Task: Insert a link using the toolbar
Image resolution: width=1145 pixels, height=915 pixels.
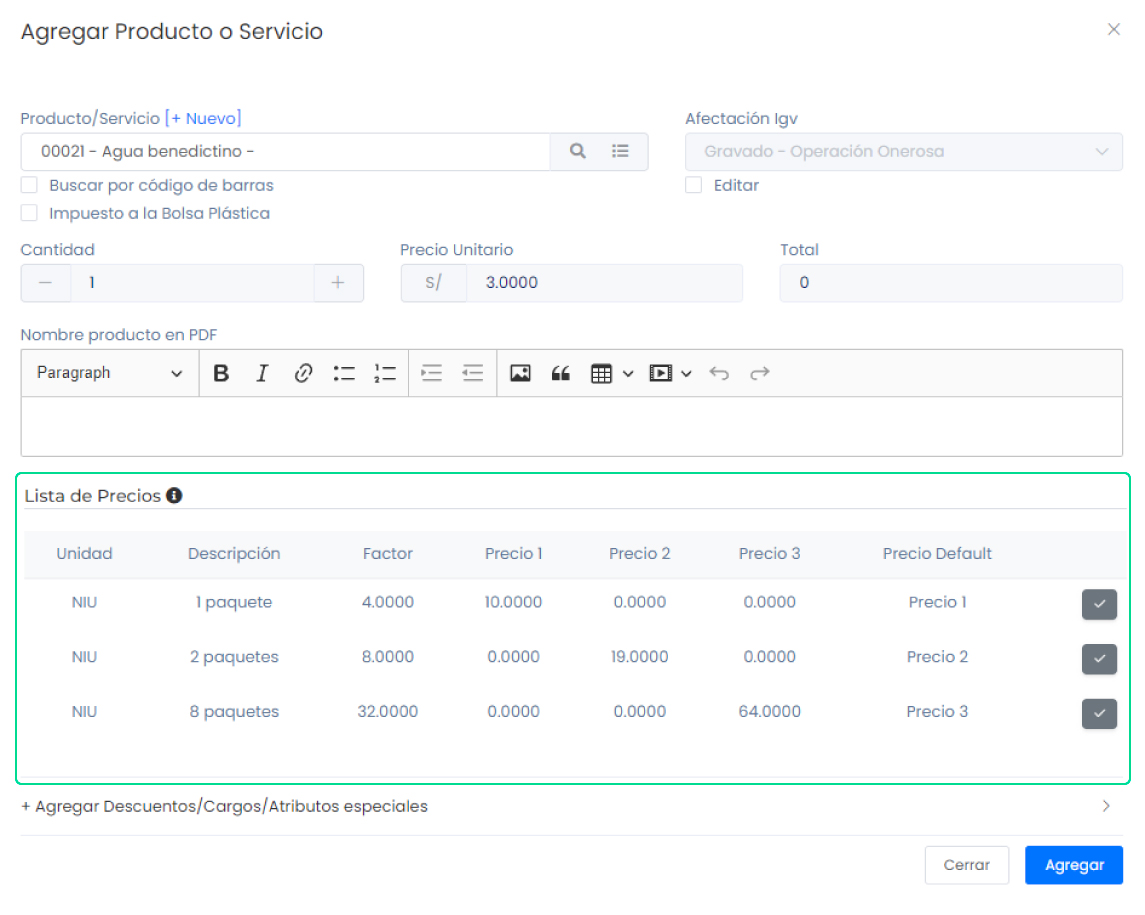Action: (x=303, y=373)
